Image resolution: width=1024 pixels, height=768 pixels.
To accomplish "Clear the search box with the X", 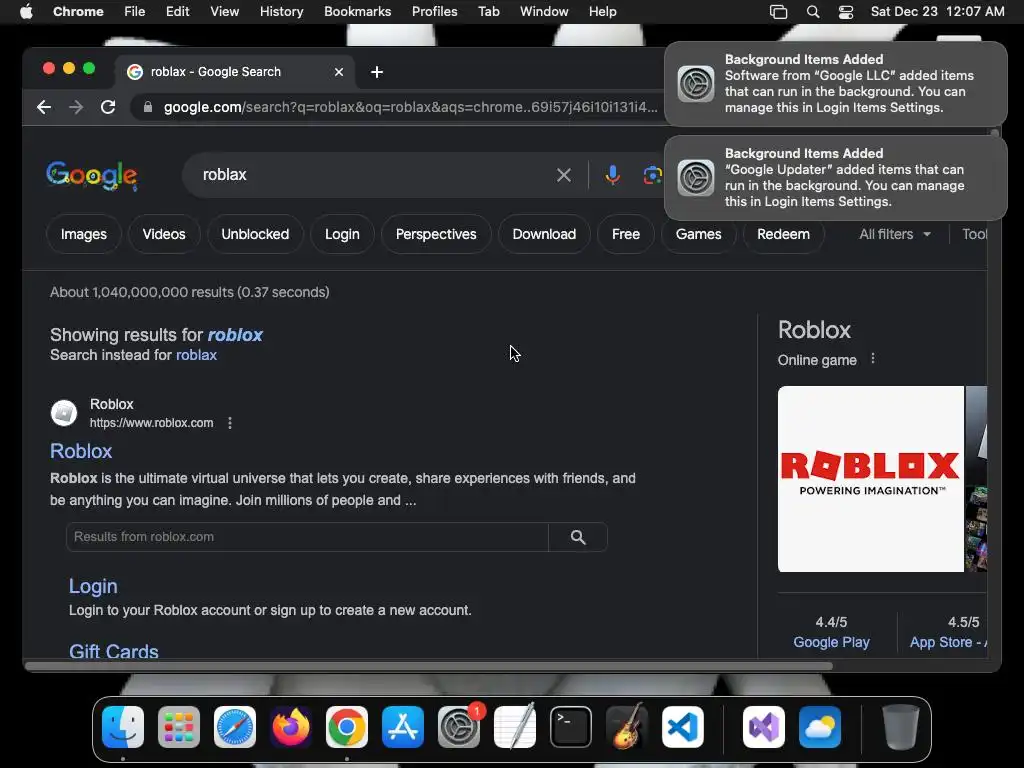I will pyautogui.click(x=564, y=175).
